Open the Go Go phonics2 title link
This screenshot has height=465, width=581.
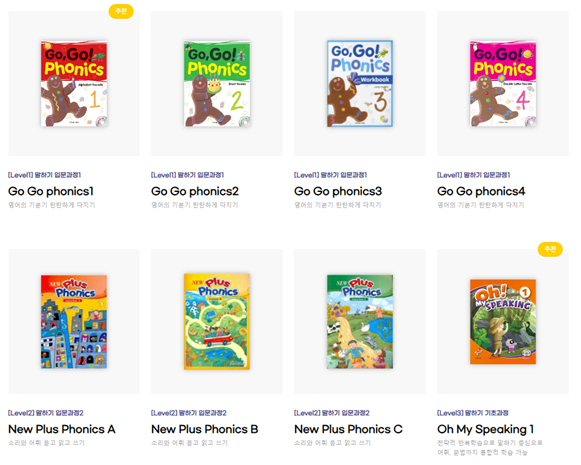click(195, 191)
